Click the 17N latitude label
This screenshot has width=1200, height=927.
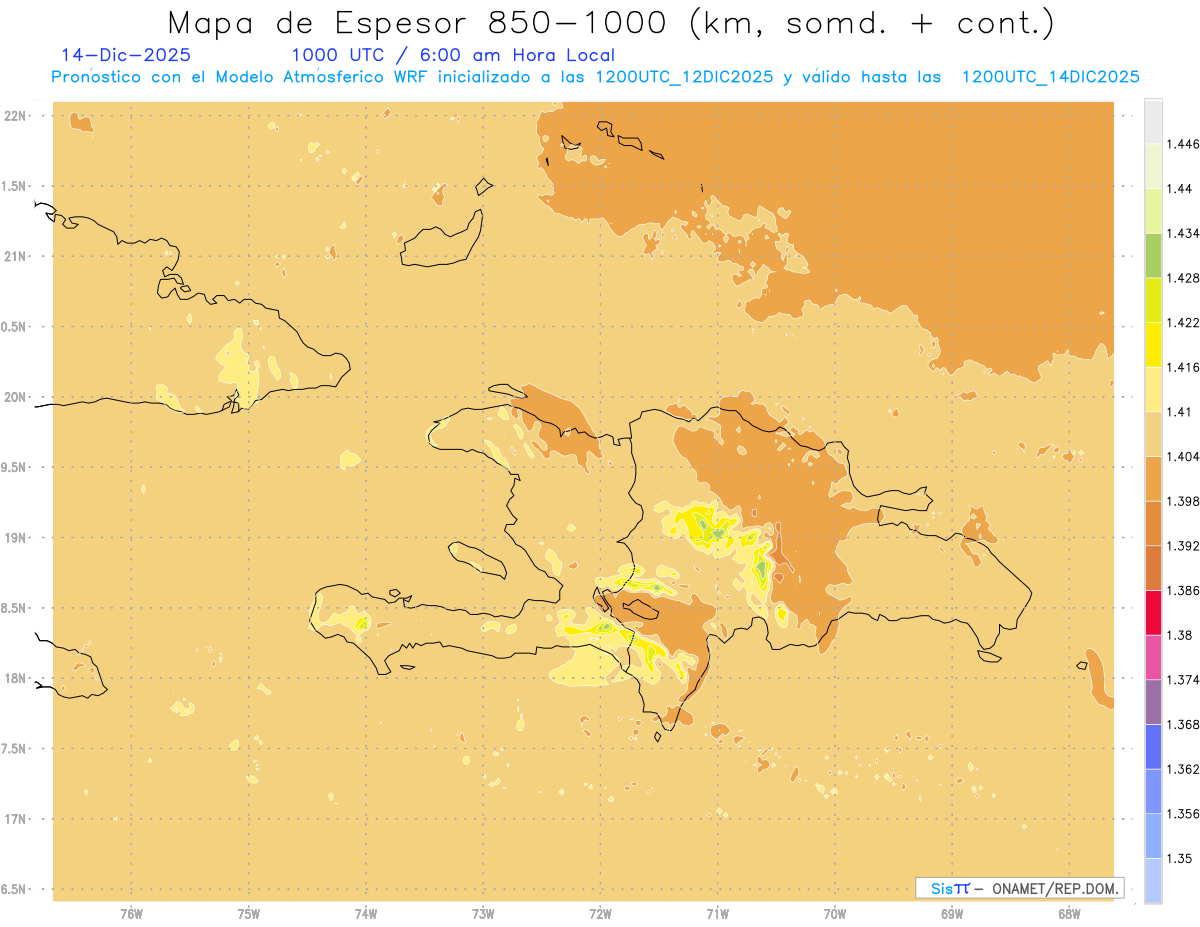click(x=17, y=819)
